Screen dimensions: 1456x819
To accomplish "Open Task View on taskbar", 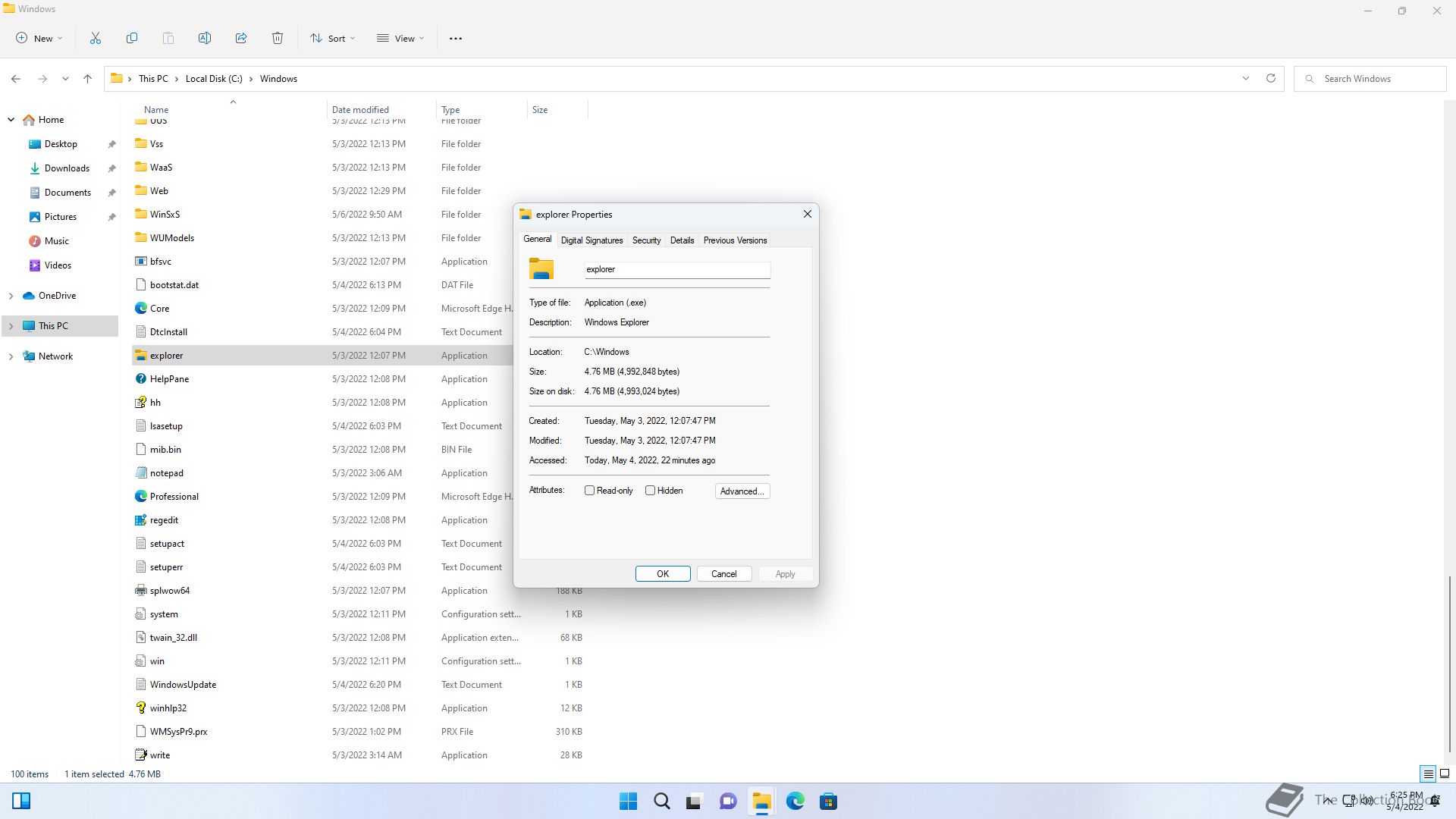I will pyautogui.click(x=695, y=802).
